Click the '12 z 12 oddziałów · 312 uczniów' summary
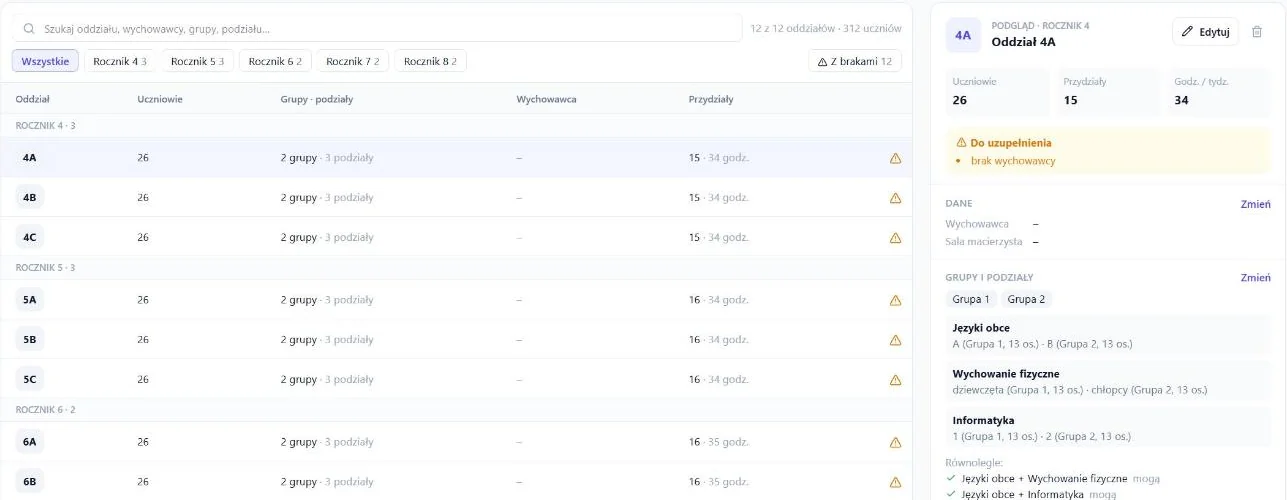The height and width of the screenshot is (500, 1287). [826, 29]
